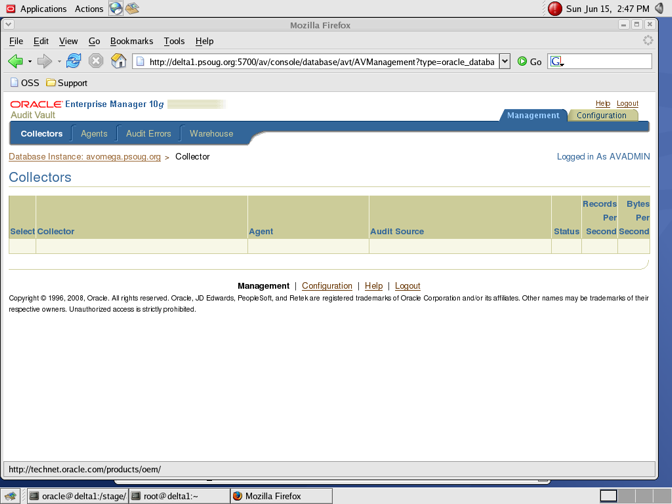
Task: Click the green Back arrow in Firefox
Action: [x=15, y=61]
